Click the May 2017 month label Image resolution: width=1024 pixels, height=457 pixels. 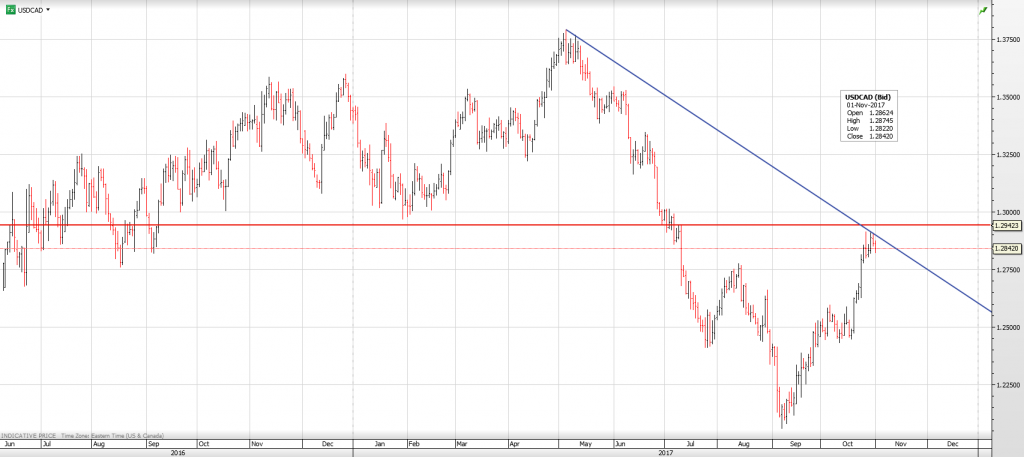[587, 441]
